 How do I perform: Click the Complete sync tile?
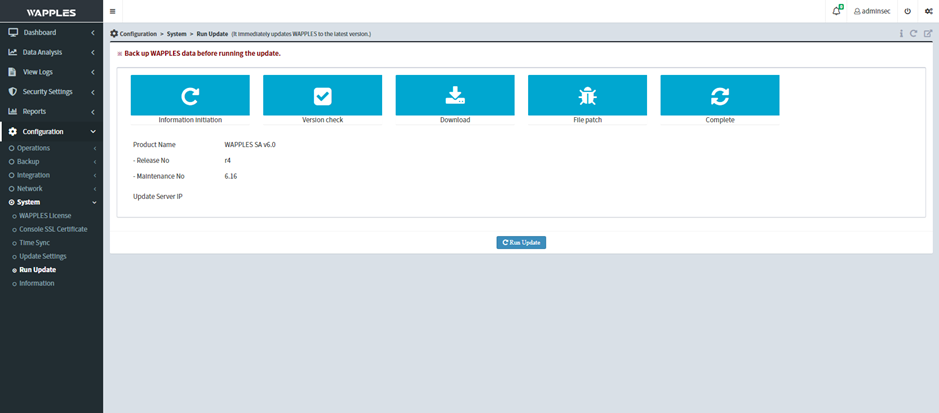click(719, 96)
